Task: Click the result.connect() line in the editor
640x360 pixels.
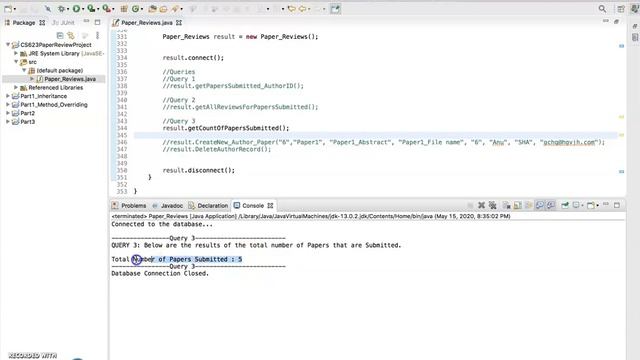Action: [193, 58]
